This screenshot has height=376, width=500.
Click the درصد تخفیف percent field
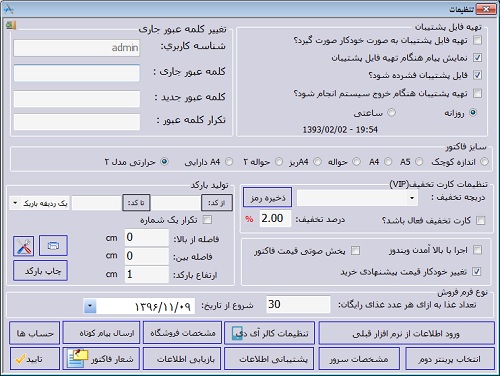275,219
